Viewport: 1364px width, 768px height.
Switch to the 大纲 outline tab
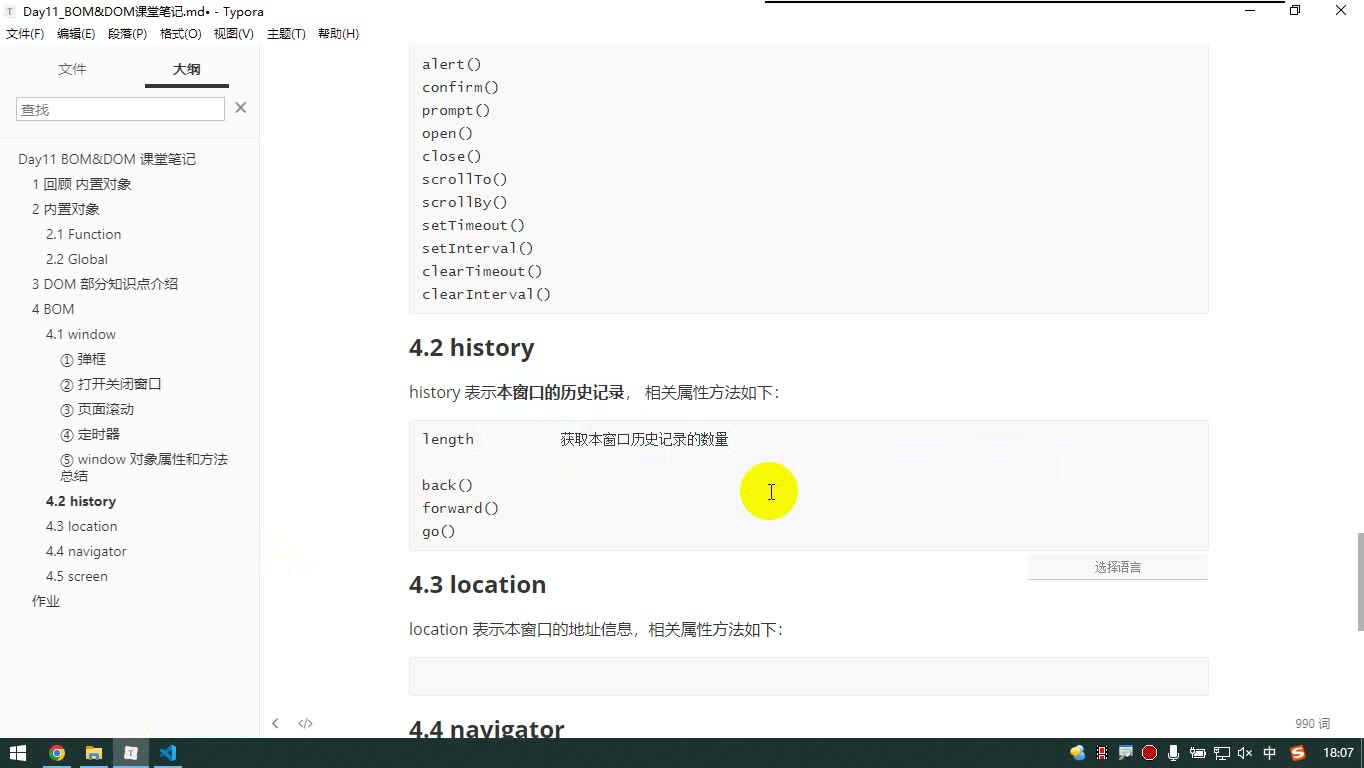point(186,69)
